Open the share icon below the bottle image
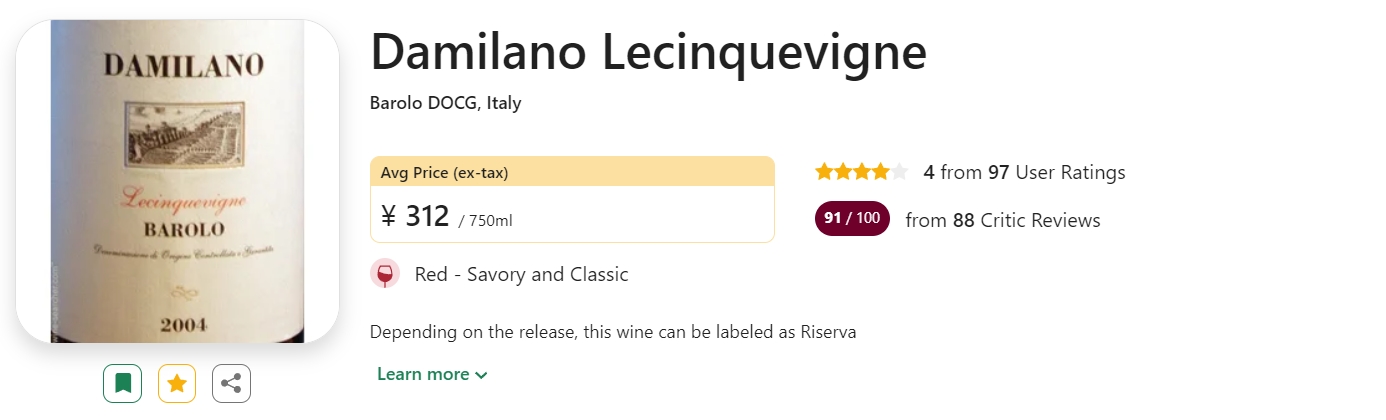The width and height of the screenshot is (1386, 420). pyautogui.click(x=231, y=383)
